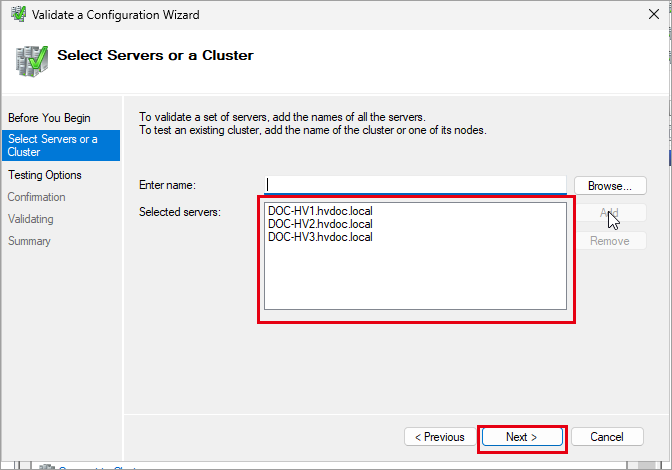This screenshot has height=470, width=672.
Task: Close the Validate a Configuration Wizard window
Action: click(654, 15)
